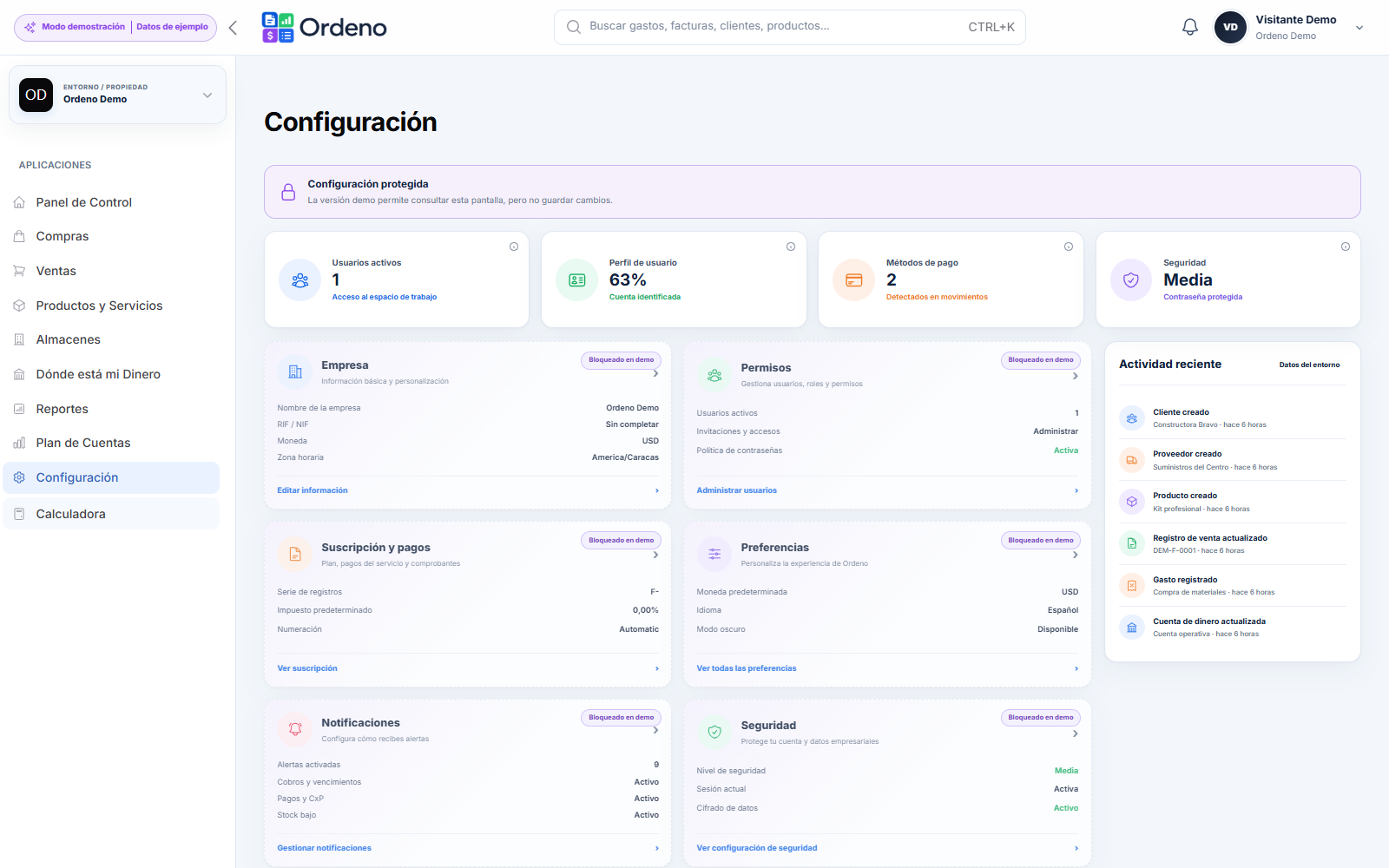The height and width of the screenshot is (868, 1389).
Task: Click the America/Caracas time zone value
Action: pyautogui.click(x=625, y=457)
